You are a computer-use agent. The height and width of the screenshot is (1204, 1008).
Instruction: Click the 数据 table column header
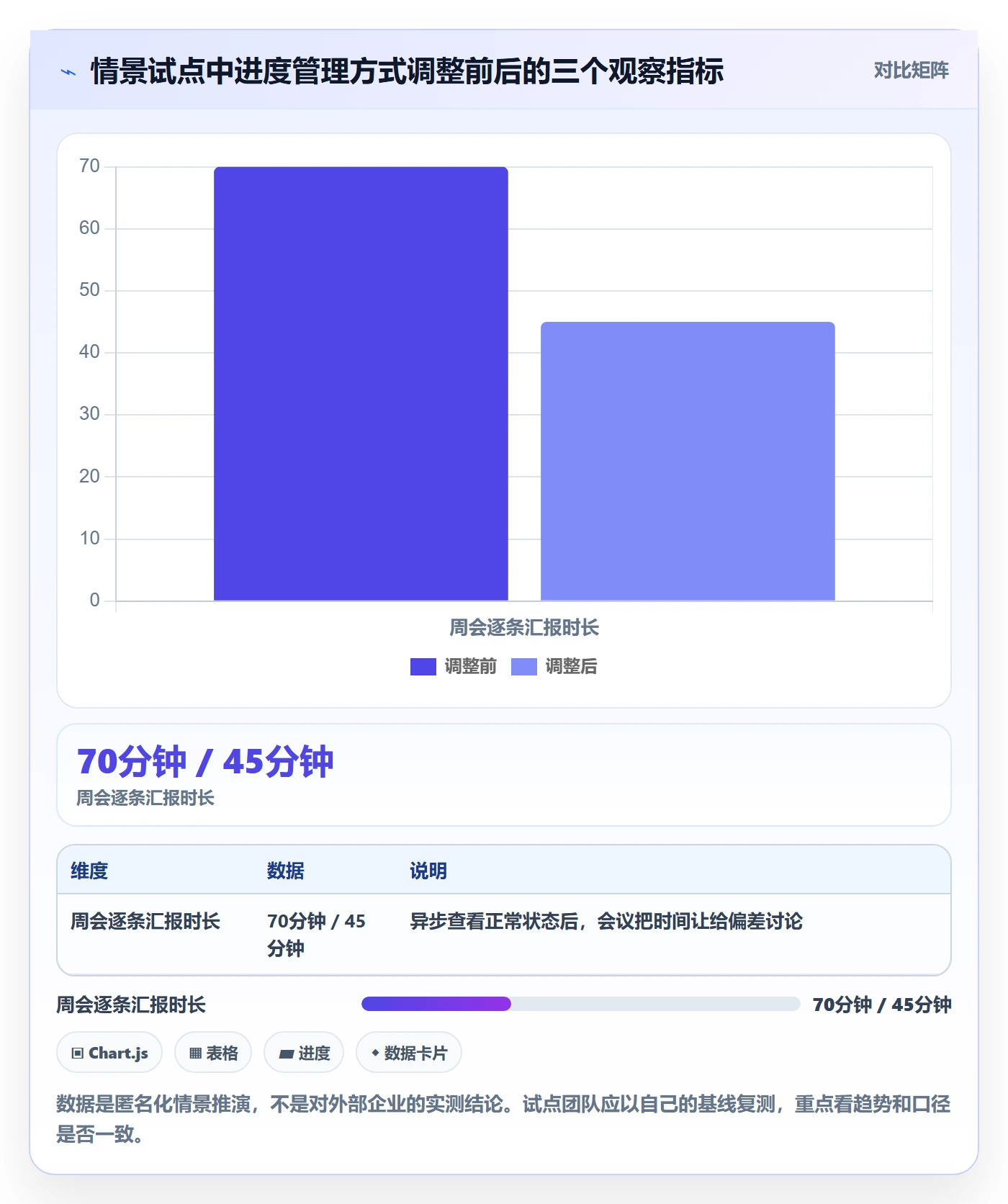pos(286,871)
